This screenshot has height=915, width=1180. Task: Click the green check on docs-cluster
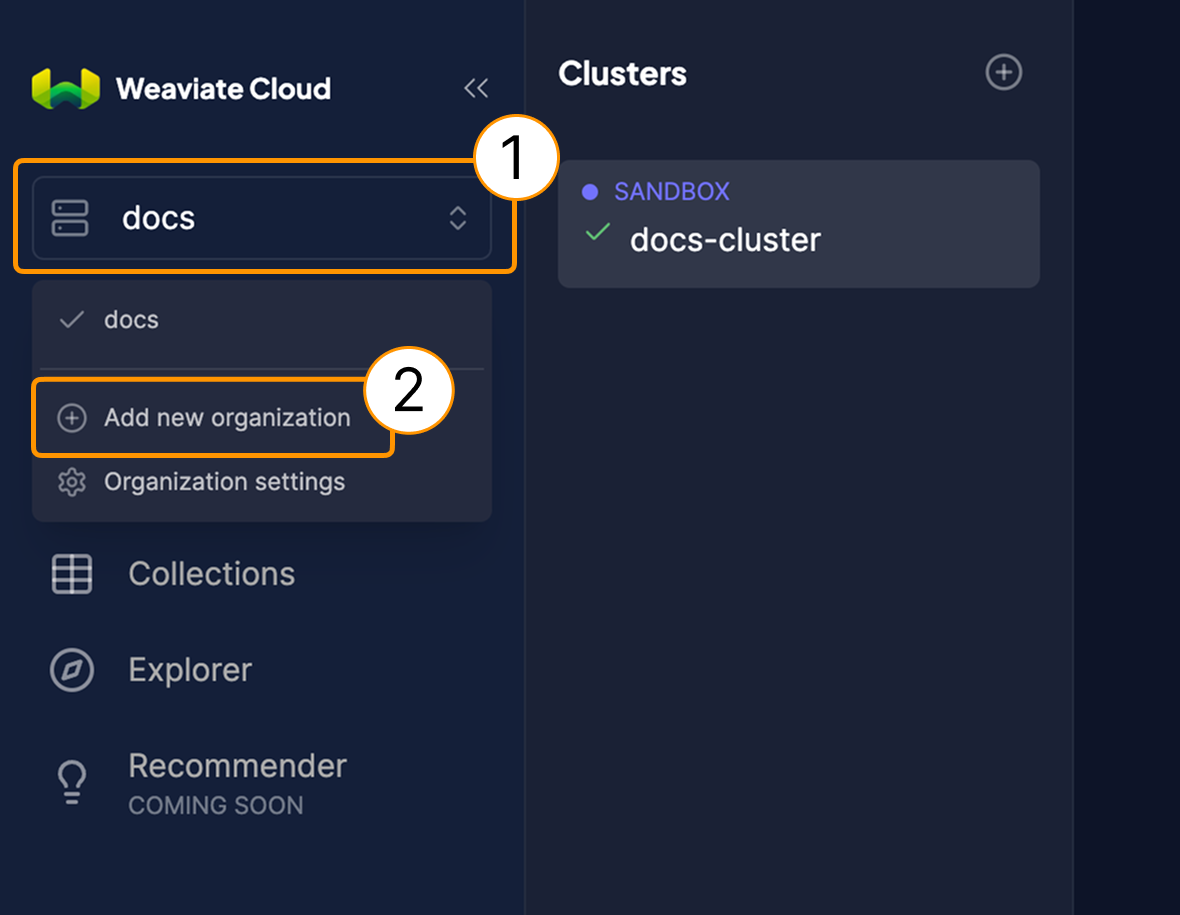point(598,233)
